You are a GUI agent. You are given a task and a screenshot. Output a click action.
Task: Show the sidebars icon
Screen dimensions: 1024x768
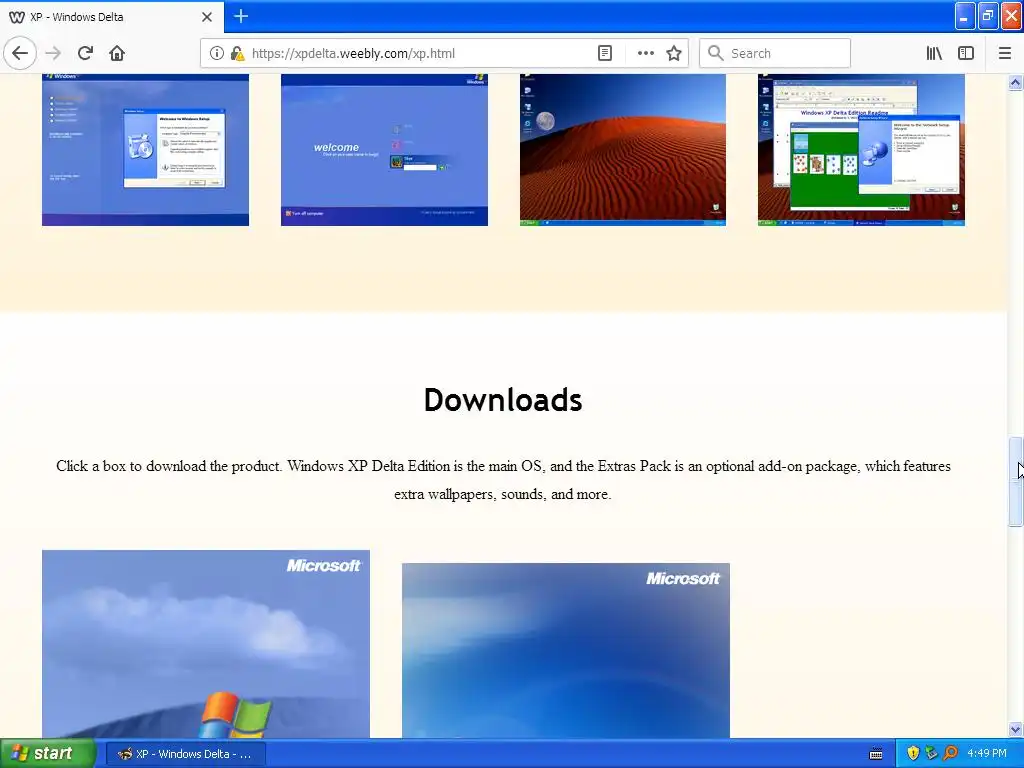[x=966, y=53]
